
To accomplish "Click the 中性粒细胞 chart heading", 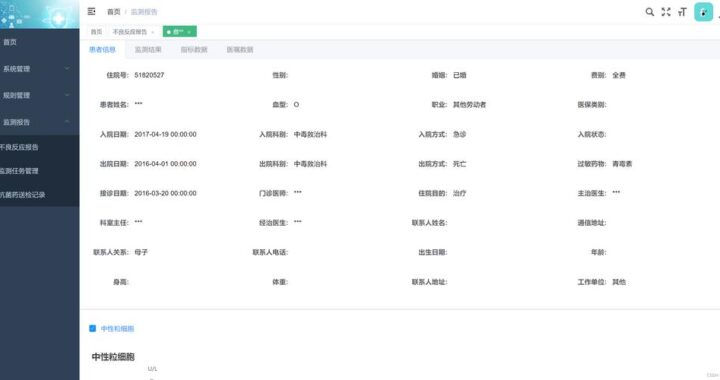I will click(113, 357).
